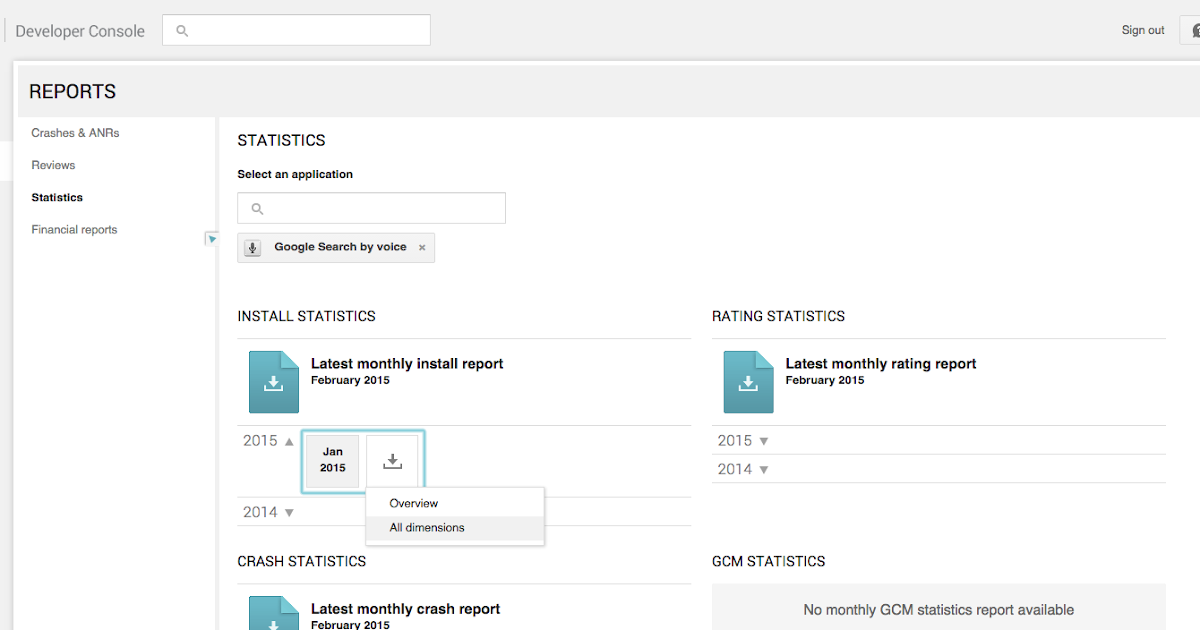Click the microphone icon on application chip
The height and width of the screenshot is (630, 1200).
point(253,248)
